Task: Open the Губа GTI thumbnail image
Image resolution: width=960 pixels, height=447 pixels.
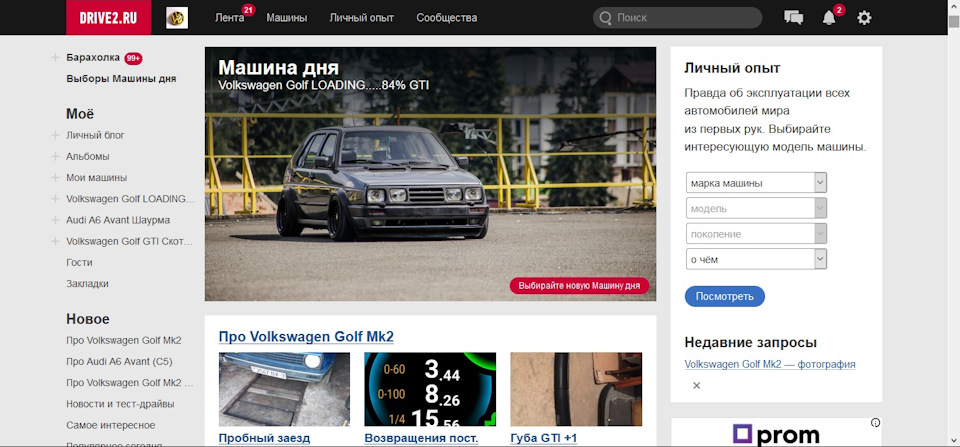Action: point(576,389)
